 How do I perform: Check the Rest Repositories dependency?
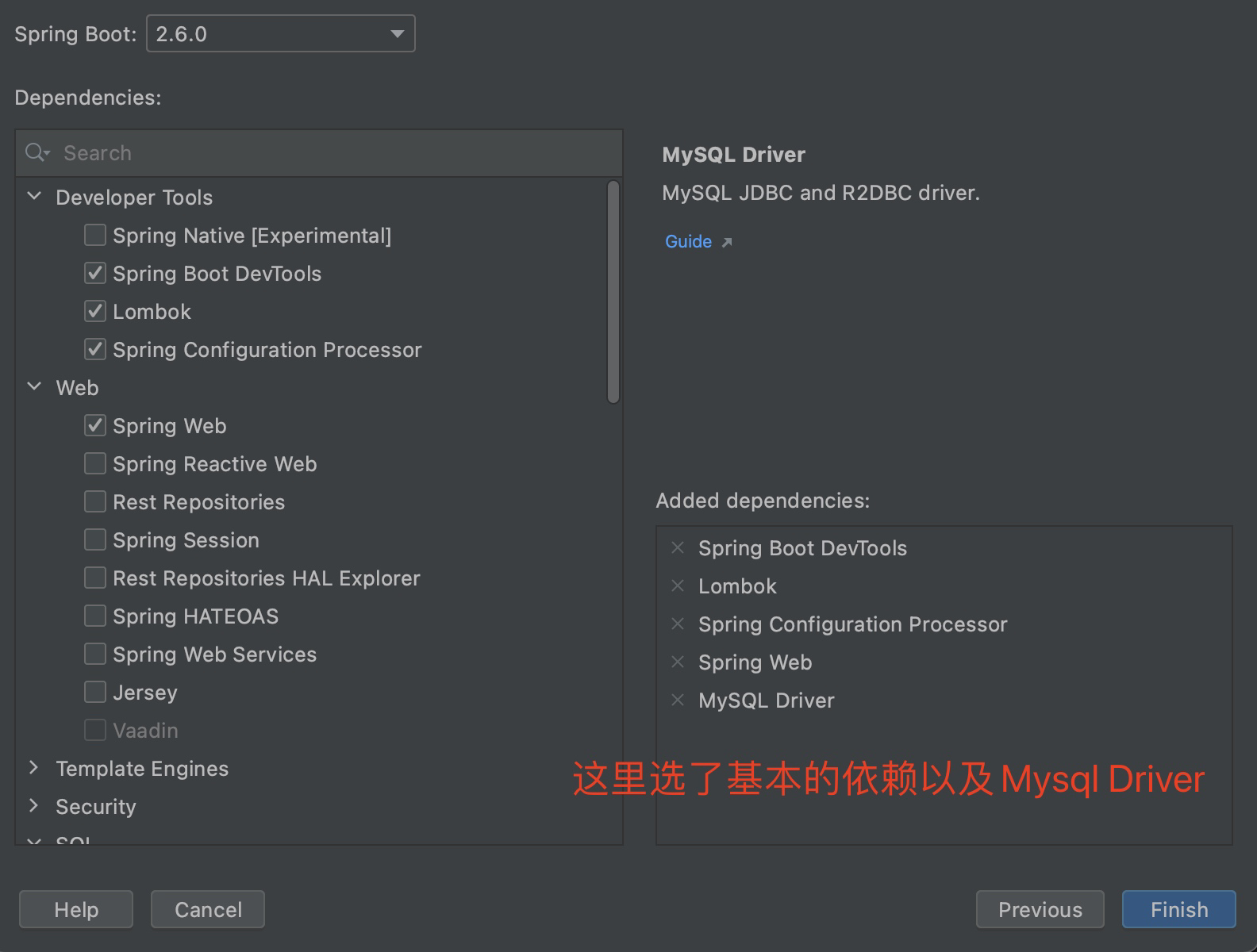click(x=94, y=501)
